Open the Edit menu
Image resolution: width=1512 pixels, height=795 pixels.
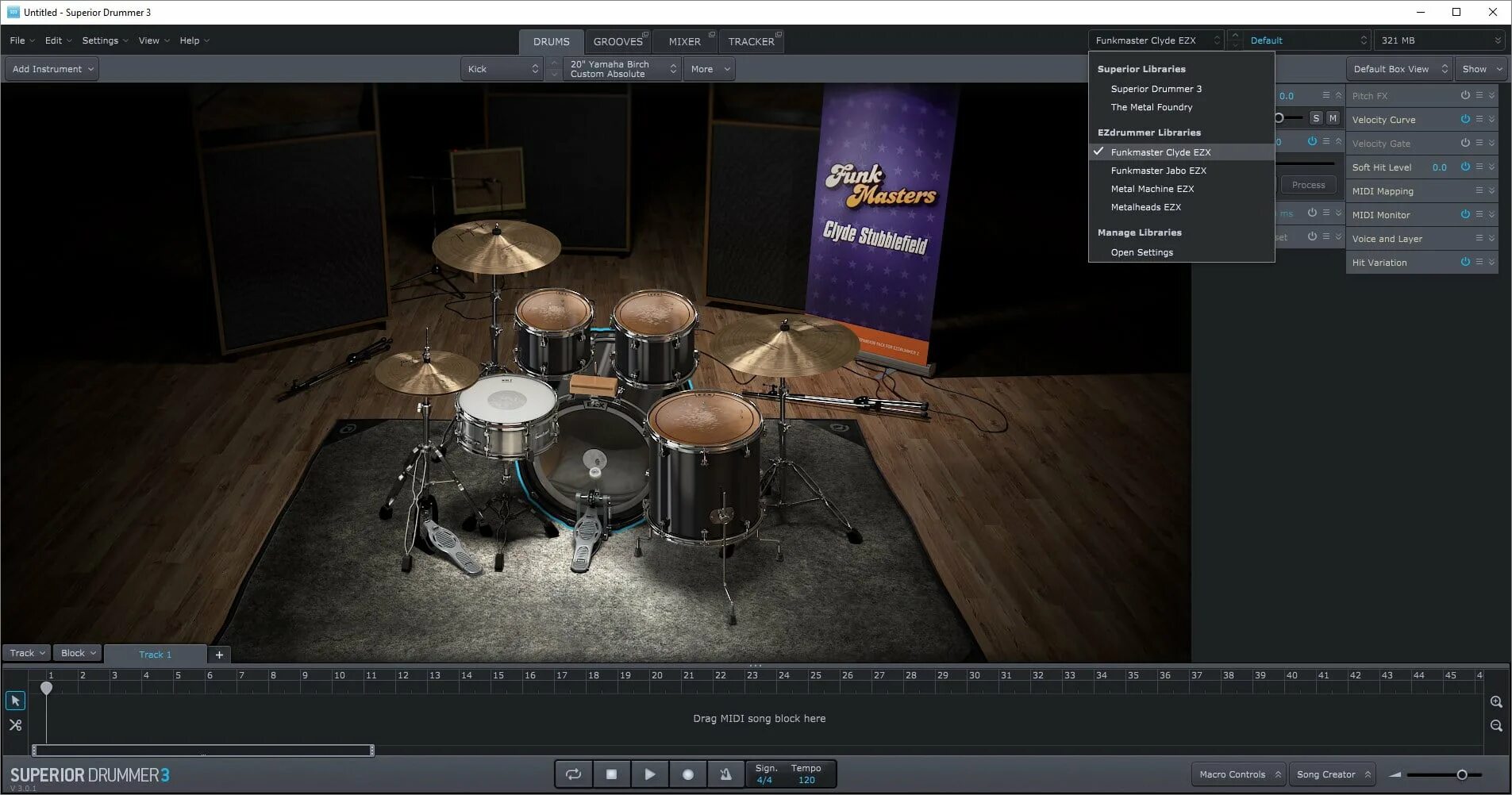coord(58,40)
